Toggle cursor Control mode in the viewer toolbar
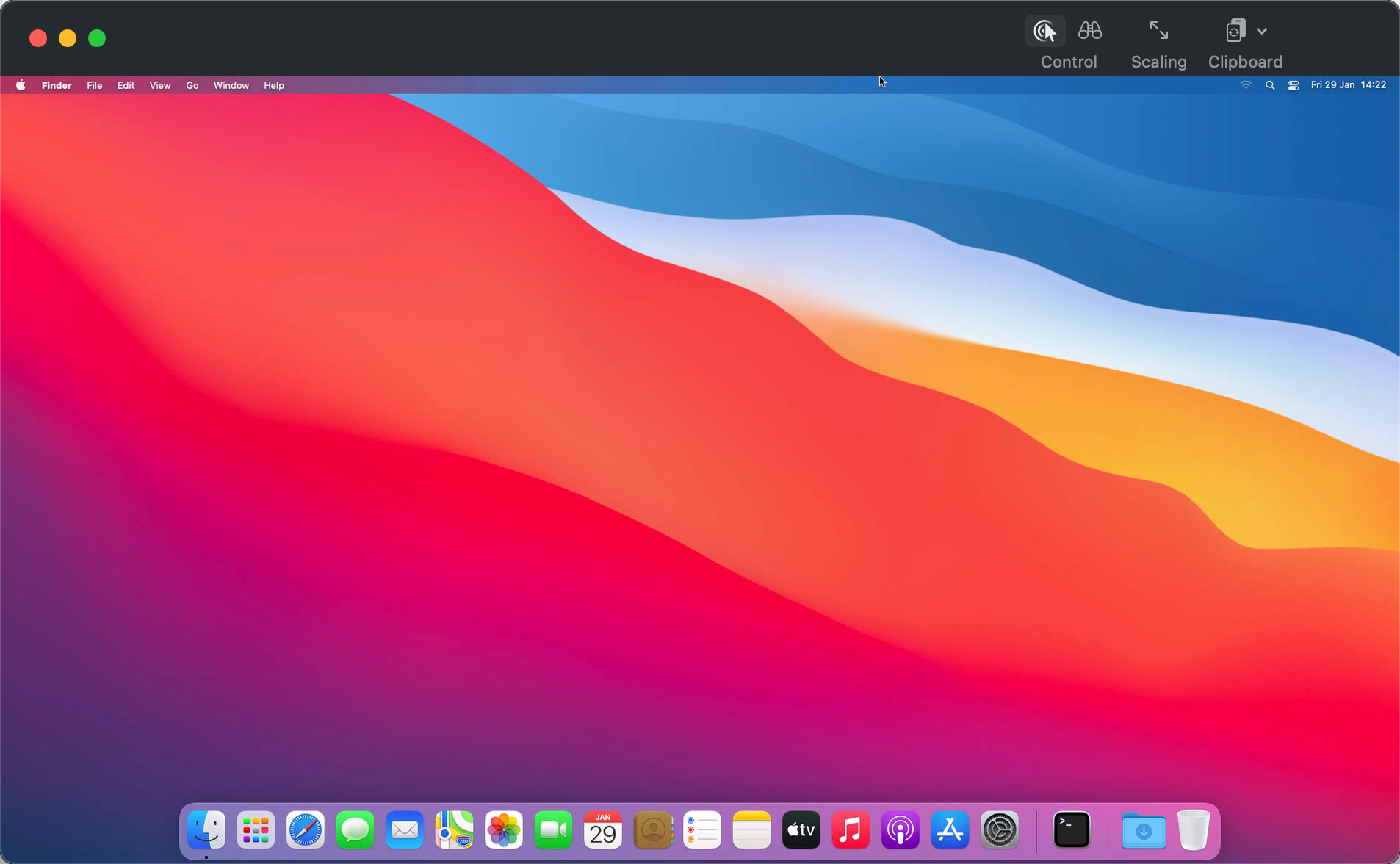1400x864 pixels. (1044, 31)
